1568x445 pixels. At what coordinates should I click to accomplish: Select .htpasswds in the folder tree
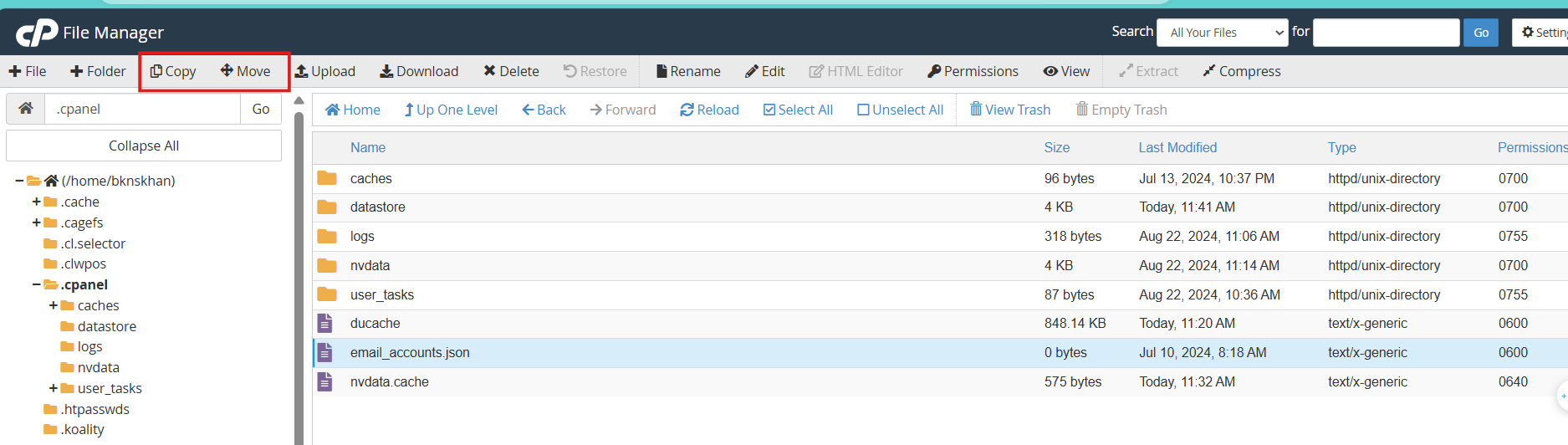pos(94,409)
